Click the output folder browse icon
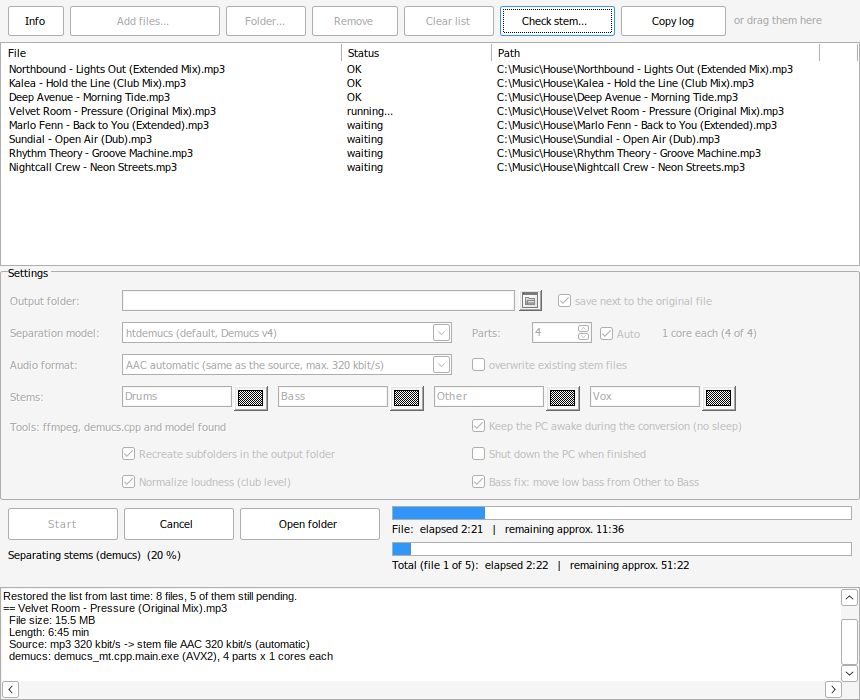860x700 pixels. coord(530,301)
